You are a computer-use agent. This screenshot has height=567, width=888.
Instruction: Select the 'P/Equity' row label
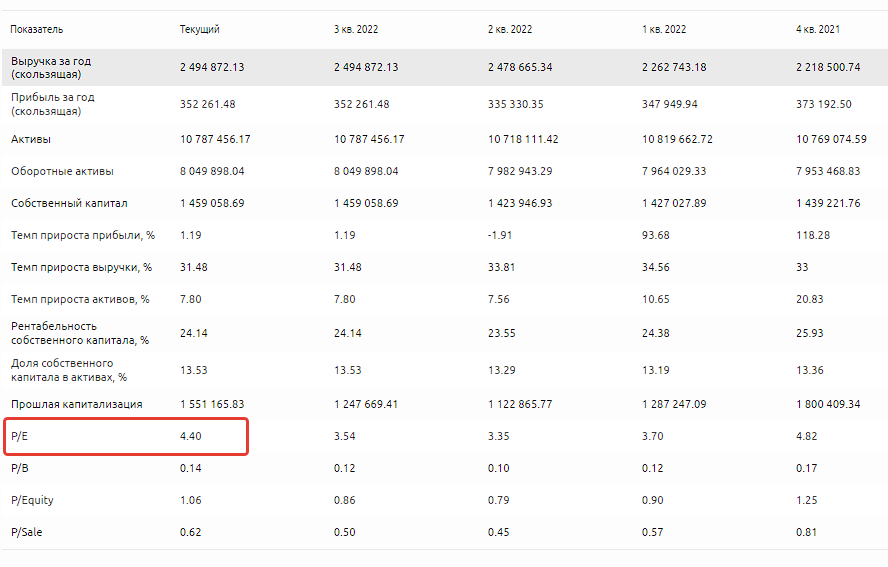[x=32, y=500]
